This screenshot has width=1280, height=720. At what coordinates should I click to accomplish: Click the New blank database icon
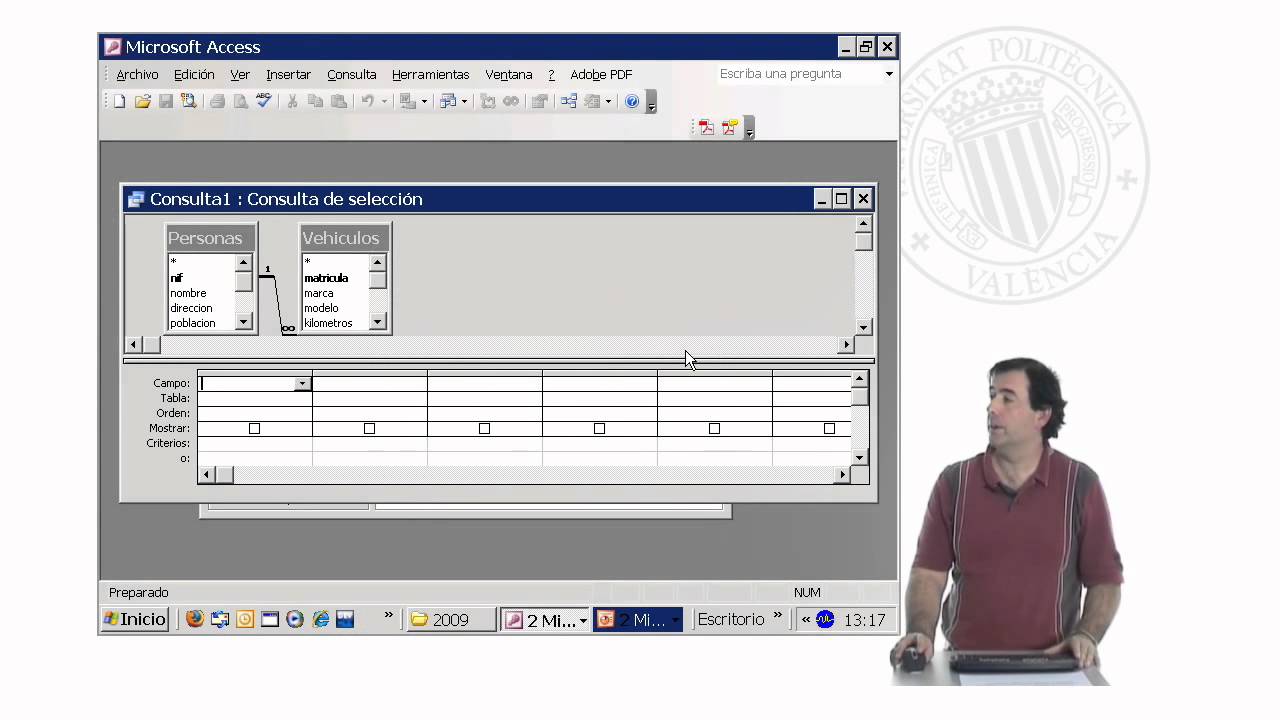(x=120, y=101)
